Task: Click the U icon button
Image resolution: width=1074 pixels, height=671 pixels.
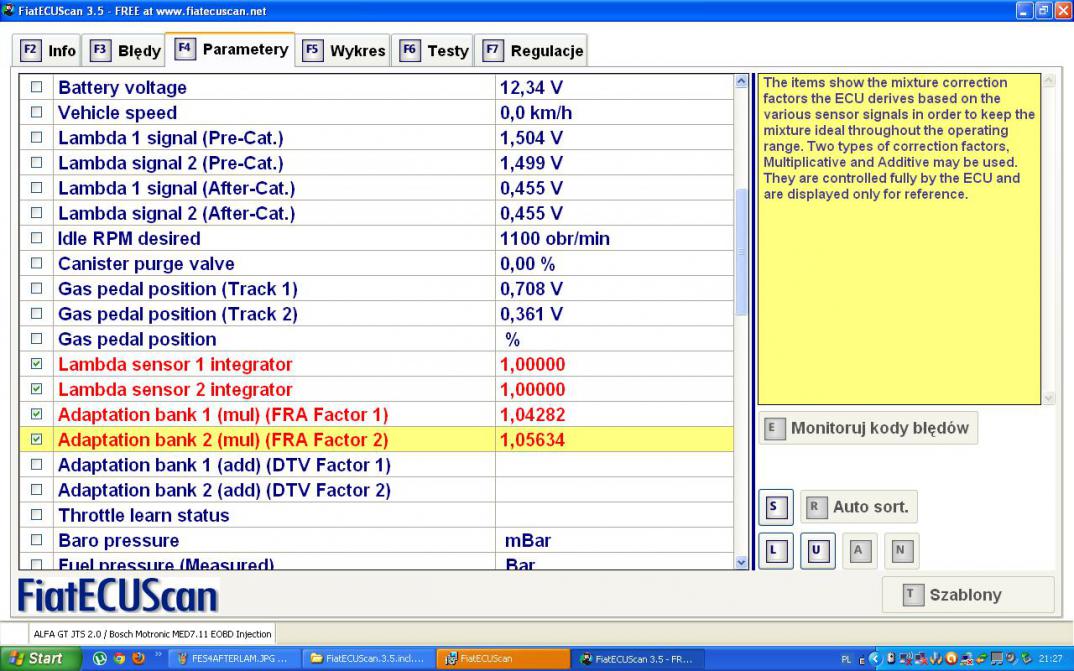Action: click(x=815, y=550)
